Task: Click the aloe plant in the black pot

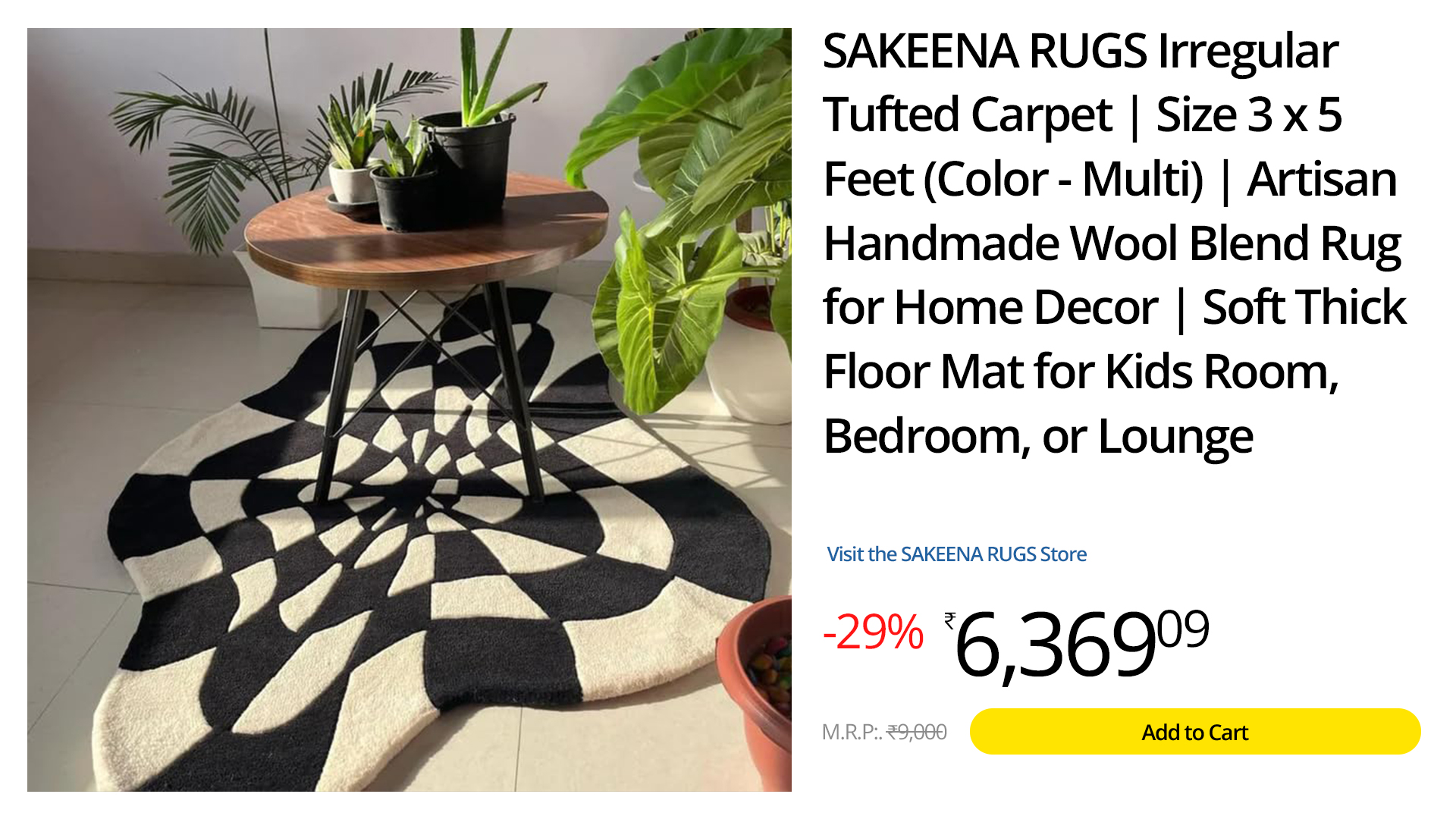Action: coord(470,144)
